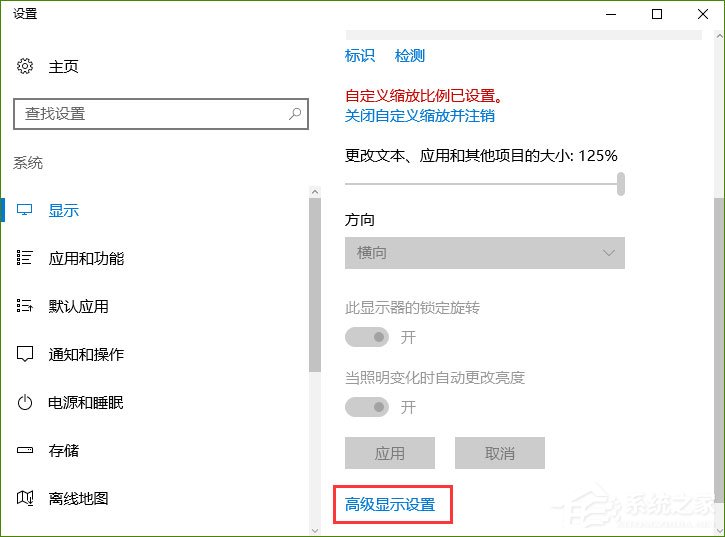Click the Offline maps icon

pyautogui.click(x=25, y=499)
